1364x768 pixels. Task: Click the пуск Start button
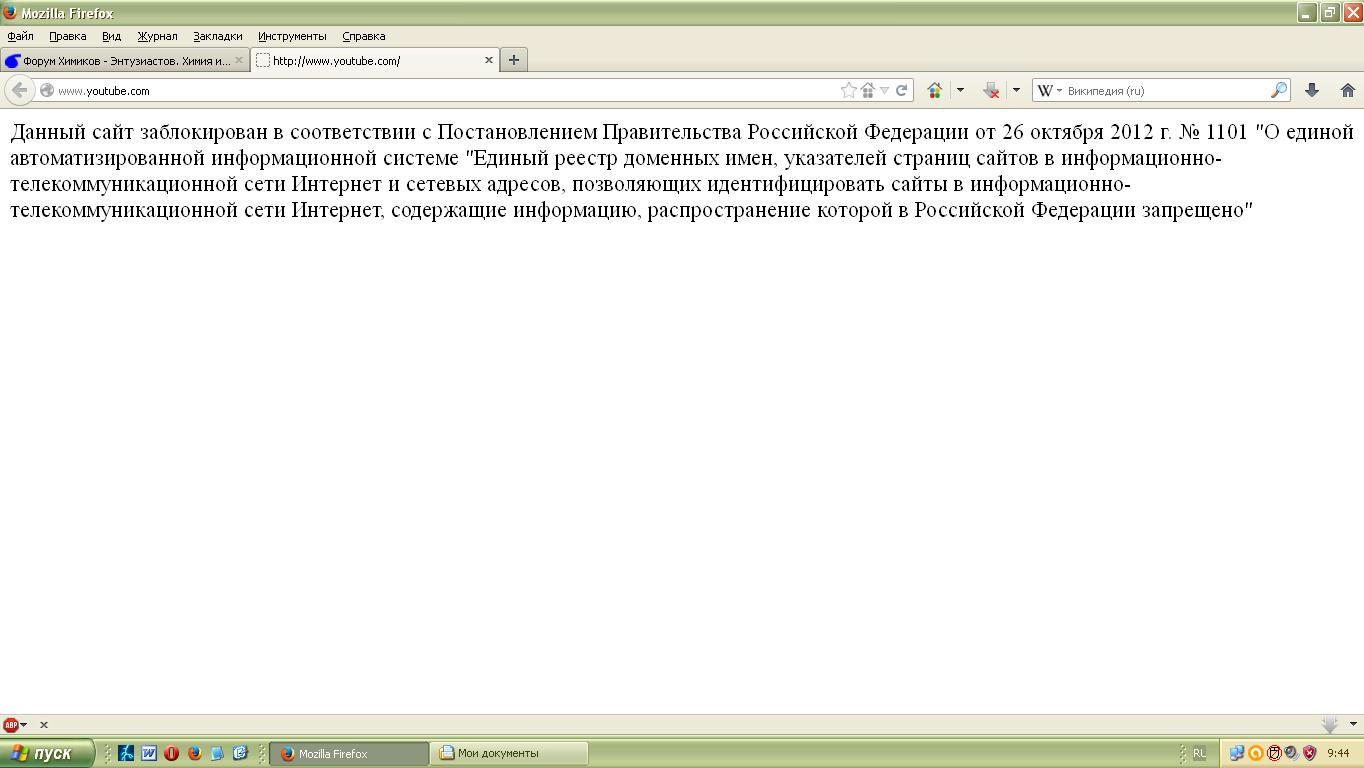point(47,753)
